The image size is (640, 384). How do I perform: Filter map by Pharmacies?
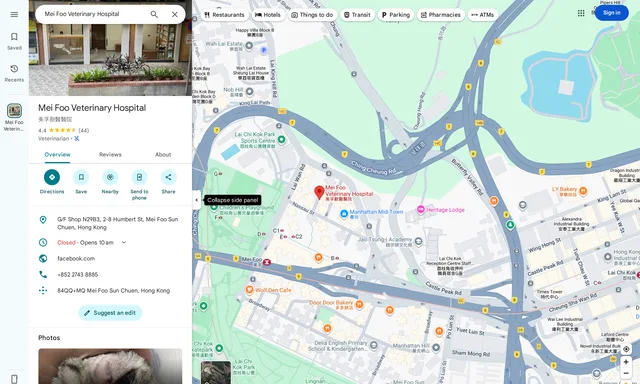coord(441,15)
